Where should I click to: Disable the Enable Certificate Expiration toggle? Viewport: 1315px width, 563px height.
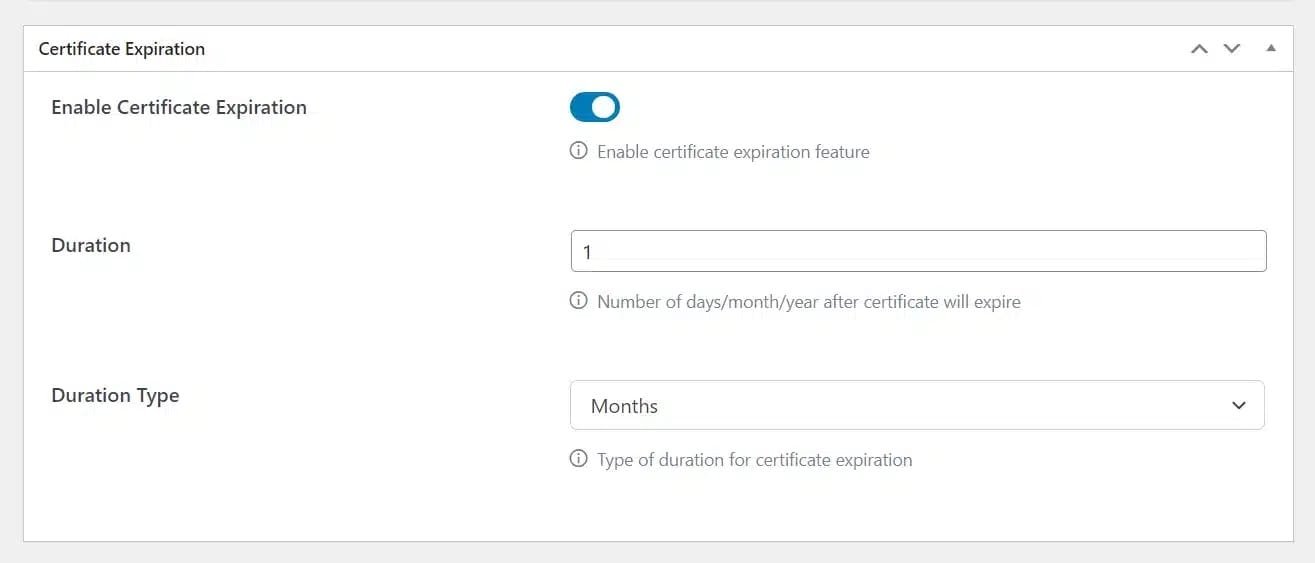(595, 107)
